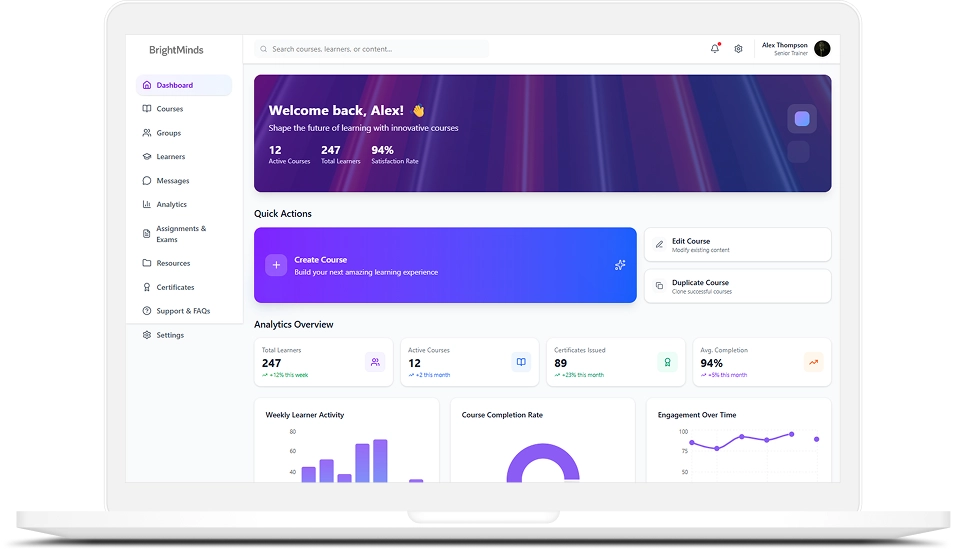
Task: Open Messages from the sidebar
Action: pos(172,181)
